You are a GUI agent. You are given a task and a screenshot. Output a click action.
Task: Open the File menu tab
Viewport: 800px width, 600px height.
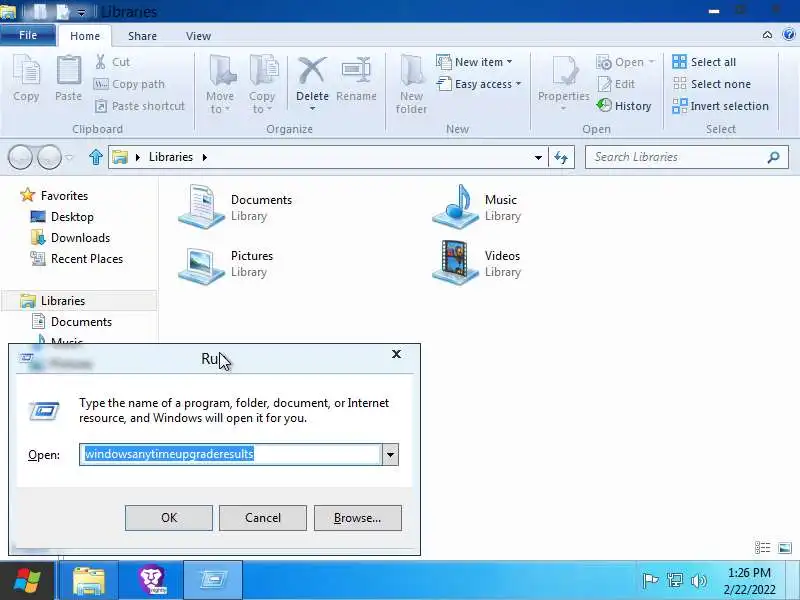[x=28, y=35]
